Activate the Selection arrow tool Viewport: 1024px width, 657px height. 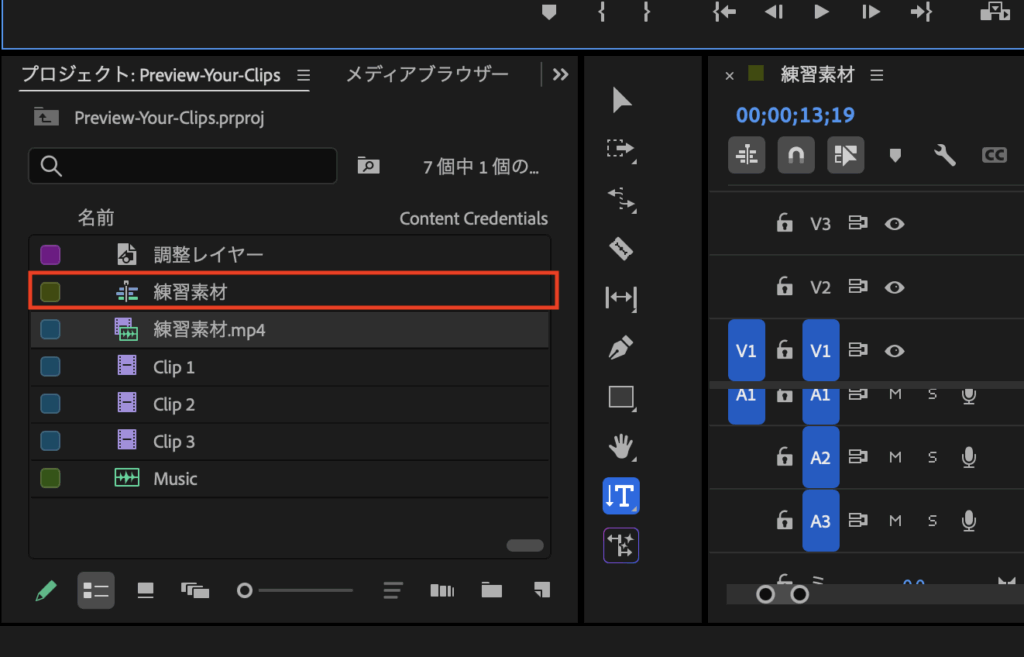click(621, 100)
